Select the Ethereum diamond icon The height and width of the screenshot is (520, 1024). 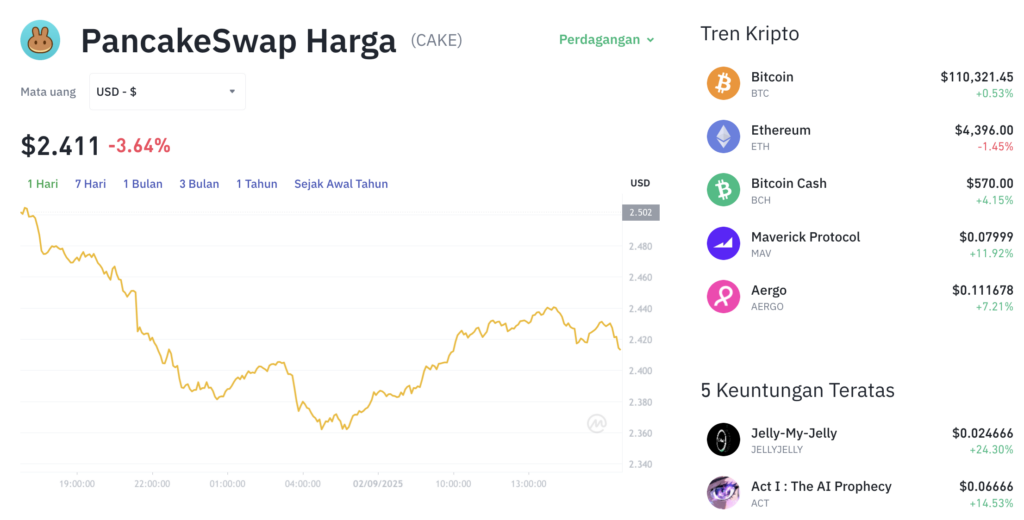(x=723, y=137)
